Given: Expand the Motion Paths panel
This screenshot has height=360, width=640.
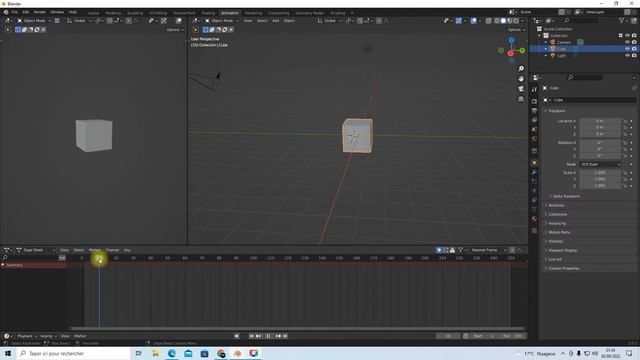Looking at the screenshot, I should click(558, 232).
